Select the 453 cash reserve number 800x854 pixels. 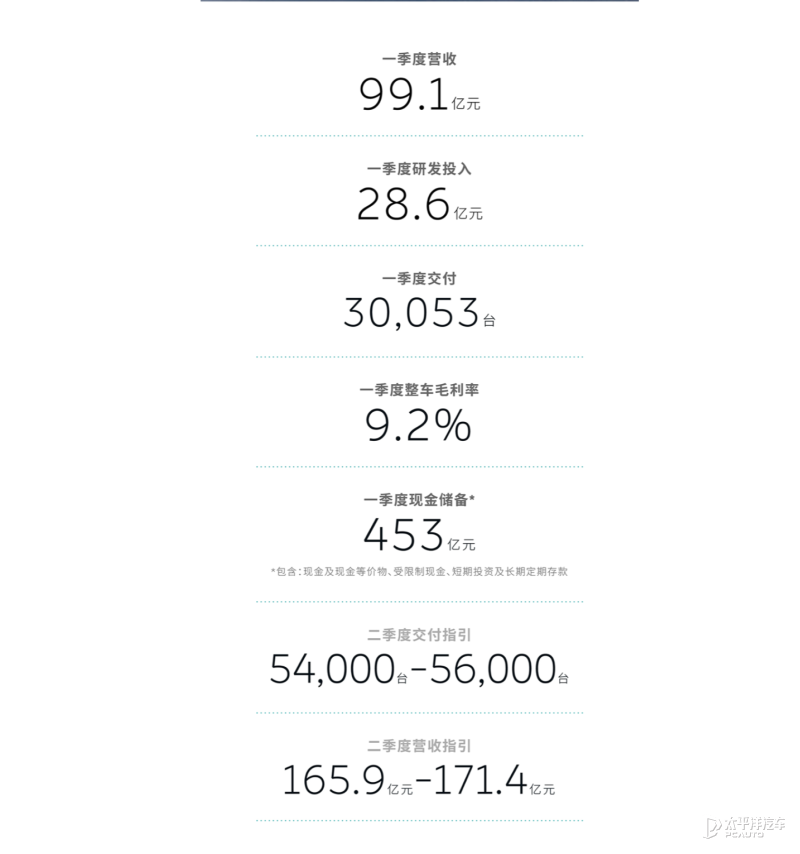click(x=404, y=535)
